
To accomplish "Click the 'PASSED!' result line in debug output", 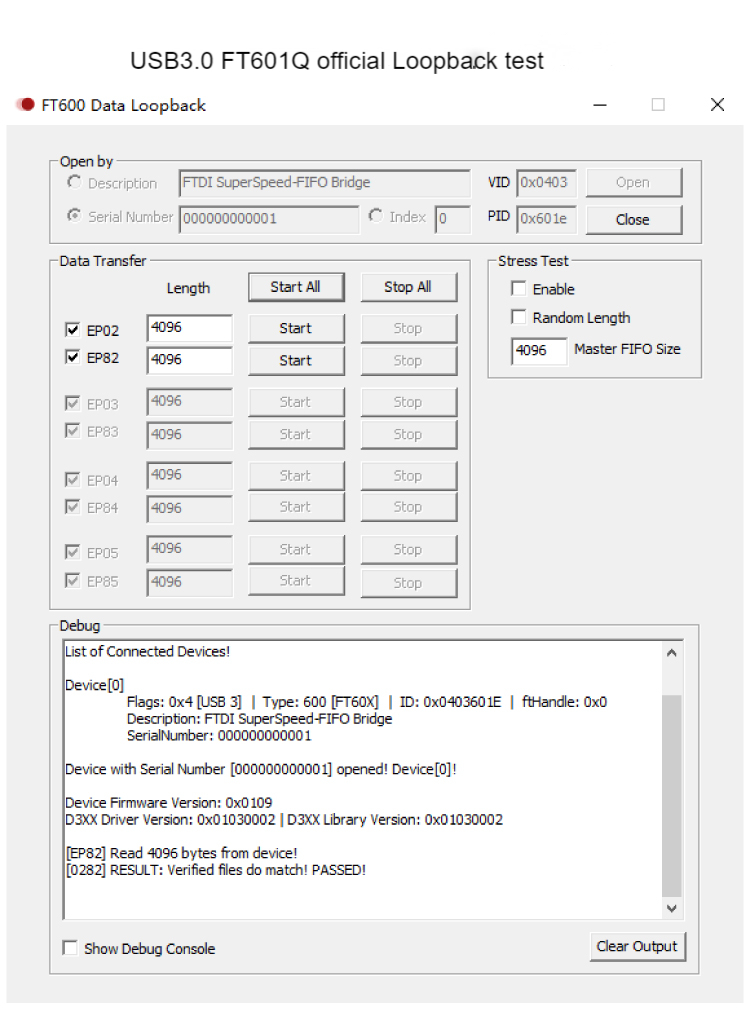I will pyautogui.click(x=215, y=870).
